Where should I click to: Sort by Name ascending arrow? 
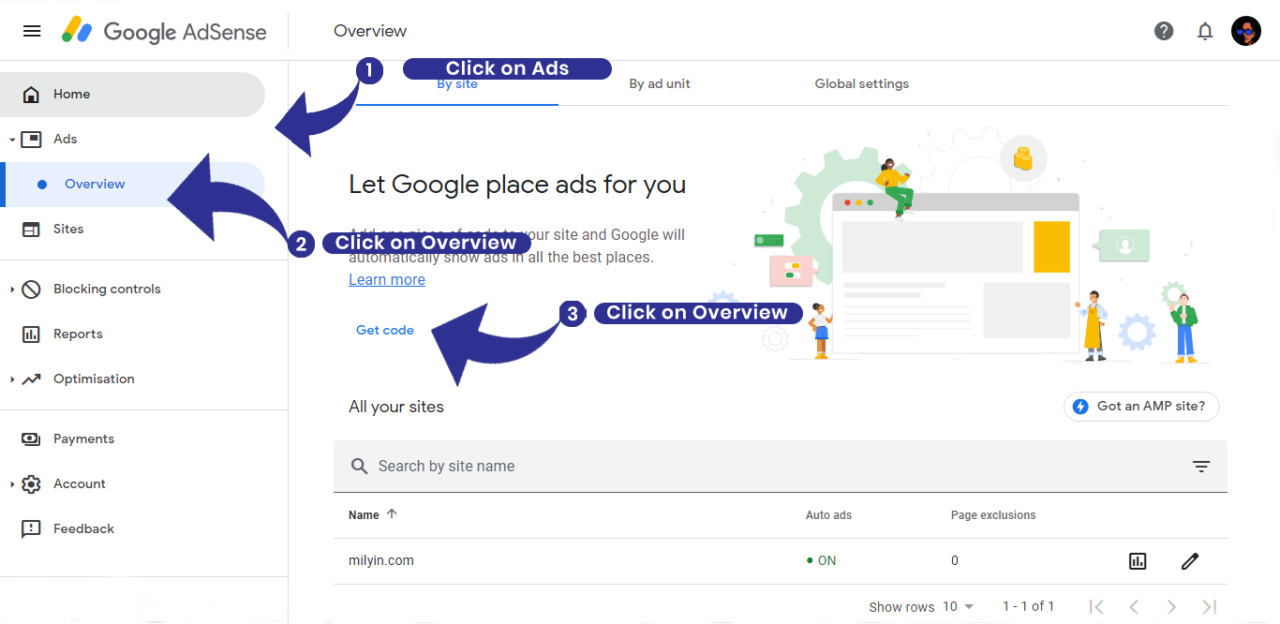point(391,514)
